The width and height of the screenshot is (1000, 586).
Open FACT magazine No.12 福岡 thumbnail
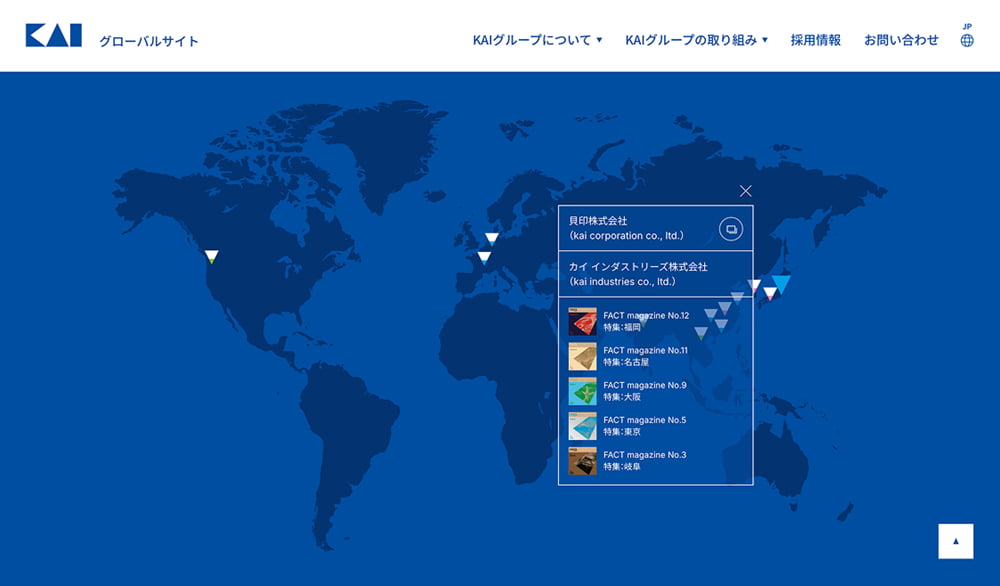(583, 321)
